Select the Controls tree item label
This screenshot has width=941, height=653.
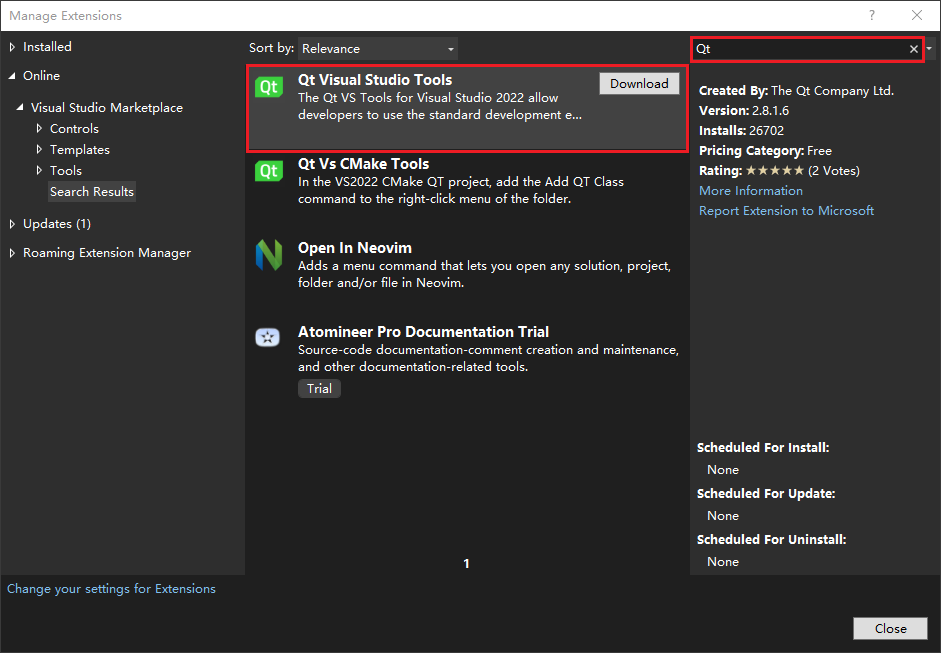point(74,128)
